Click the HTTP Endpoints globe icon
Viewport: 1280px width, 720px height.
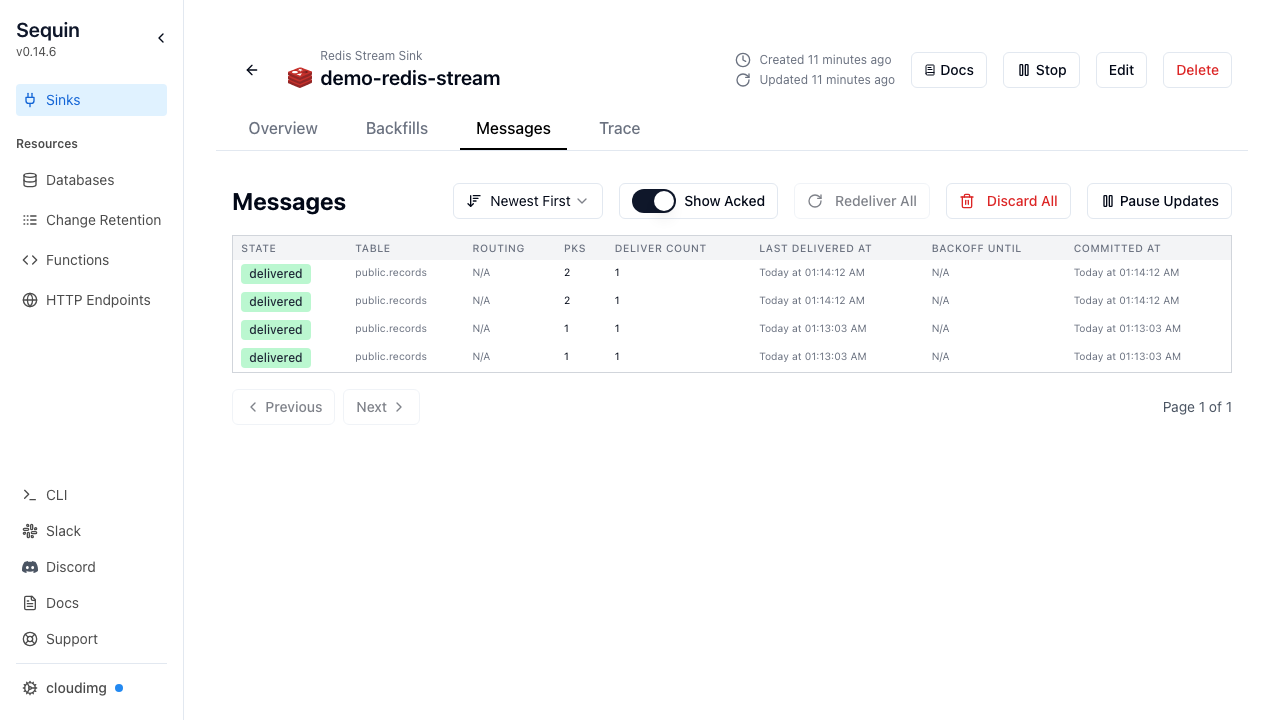30,300
